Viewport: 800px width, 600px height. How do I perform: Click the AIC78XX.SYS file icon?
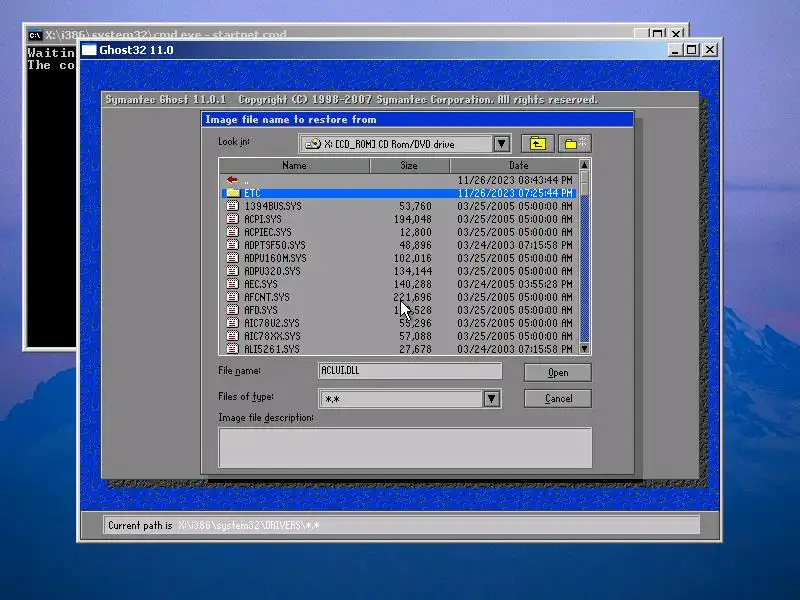click(233, 336)
